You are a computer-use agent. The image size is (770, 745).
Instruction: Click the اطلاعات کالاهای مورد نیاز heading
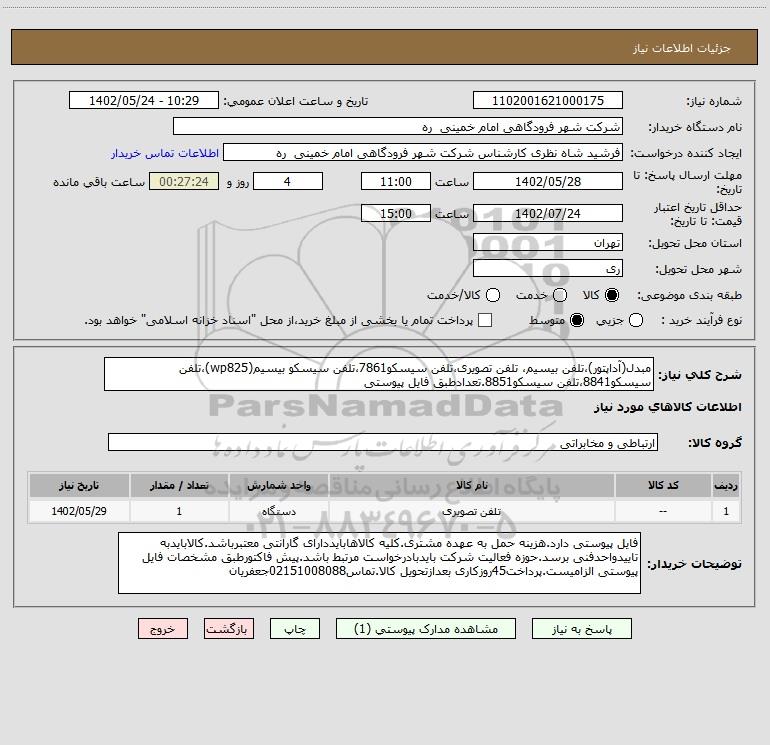pyautogui.click(x=668, y=407)
